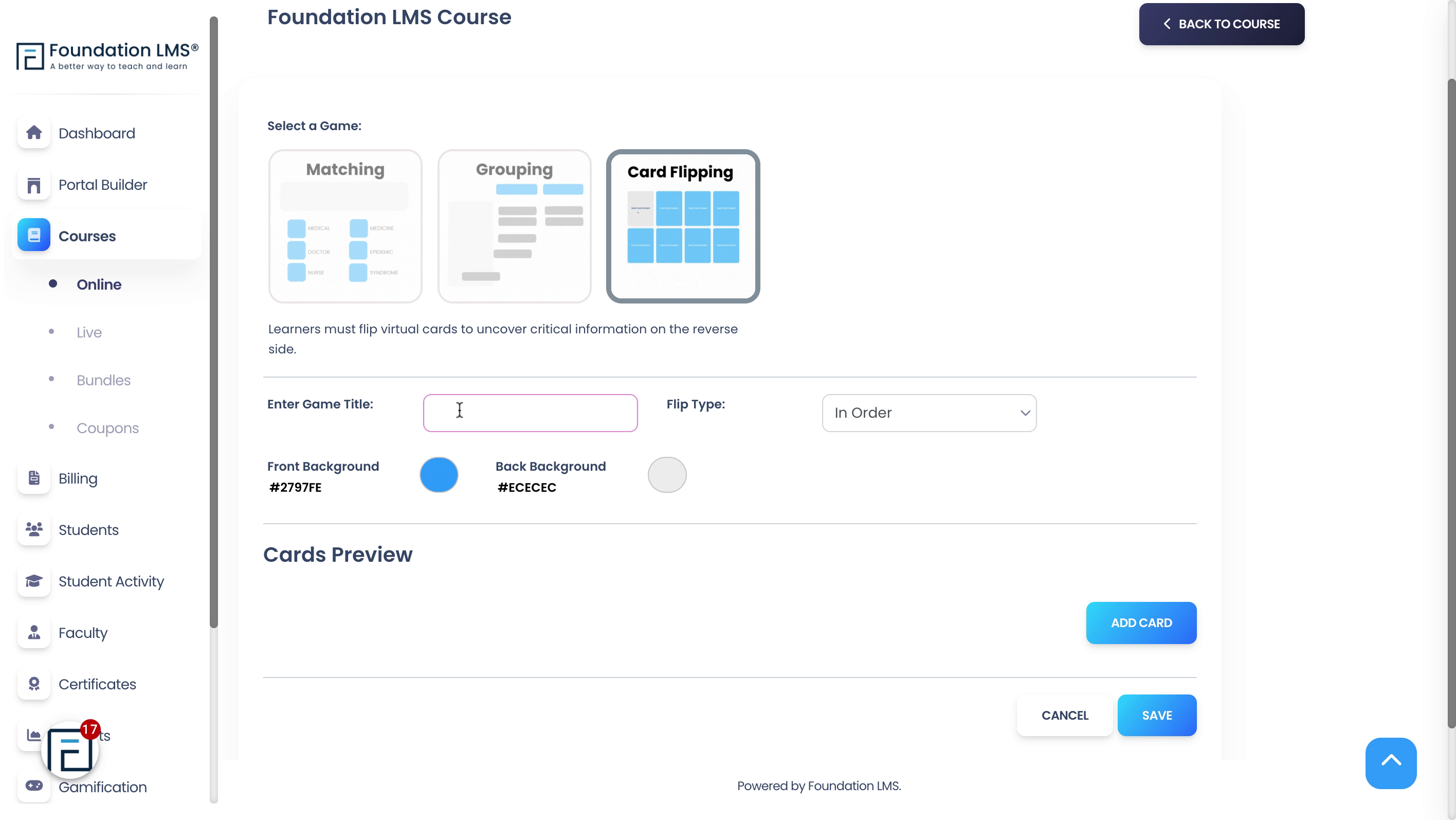Select the Matching game type
The width and height of the screenshot is (1456, 820).
(x=345, y=225)
